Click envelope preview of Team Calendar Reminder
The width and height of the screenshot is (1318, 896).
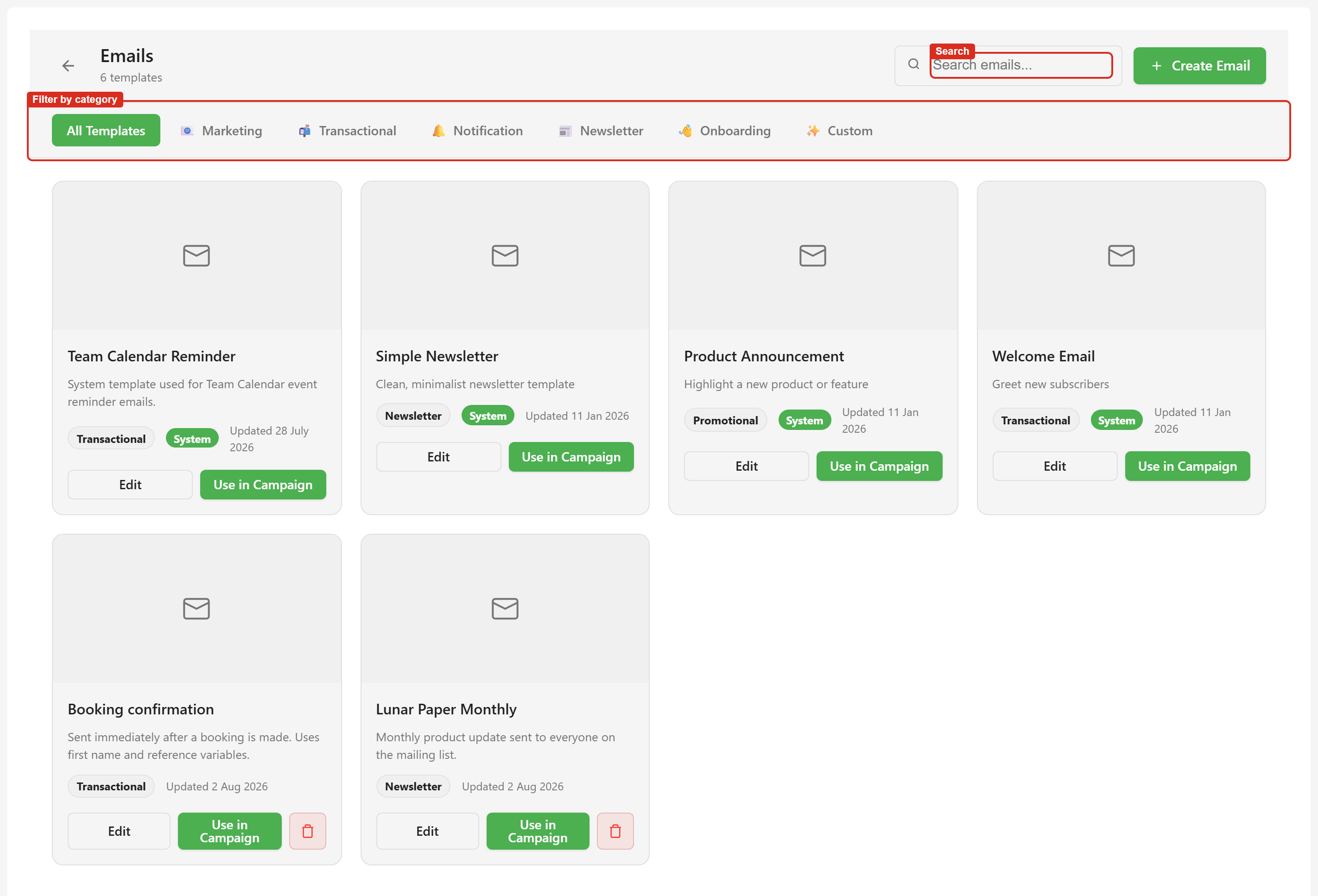click(x=196, y=256)
